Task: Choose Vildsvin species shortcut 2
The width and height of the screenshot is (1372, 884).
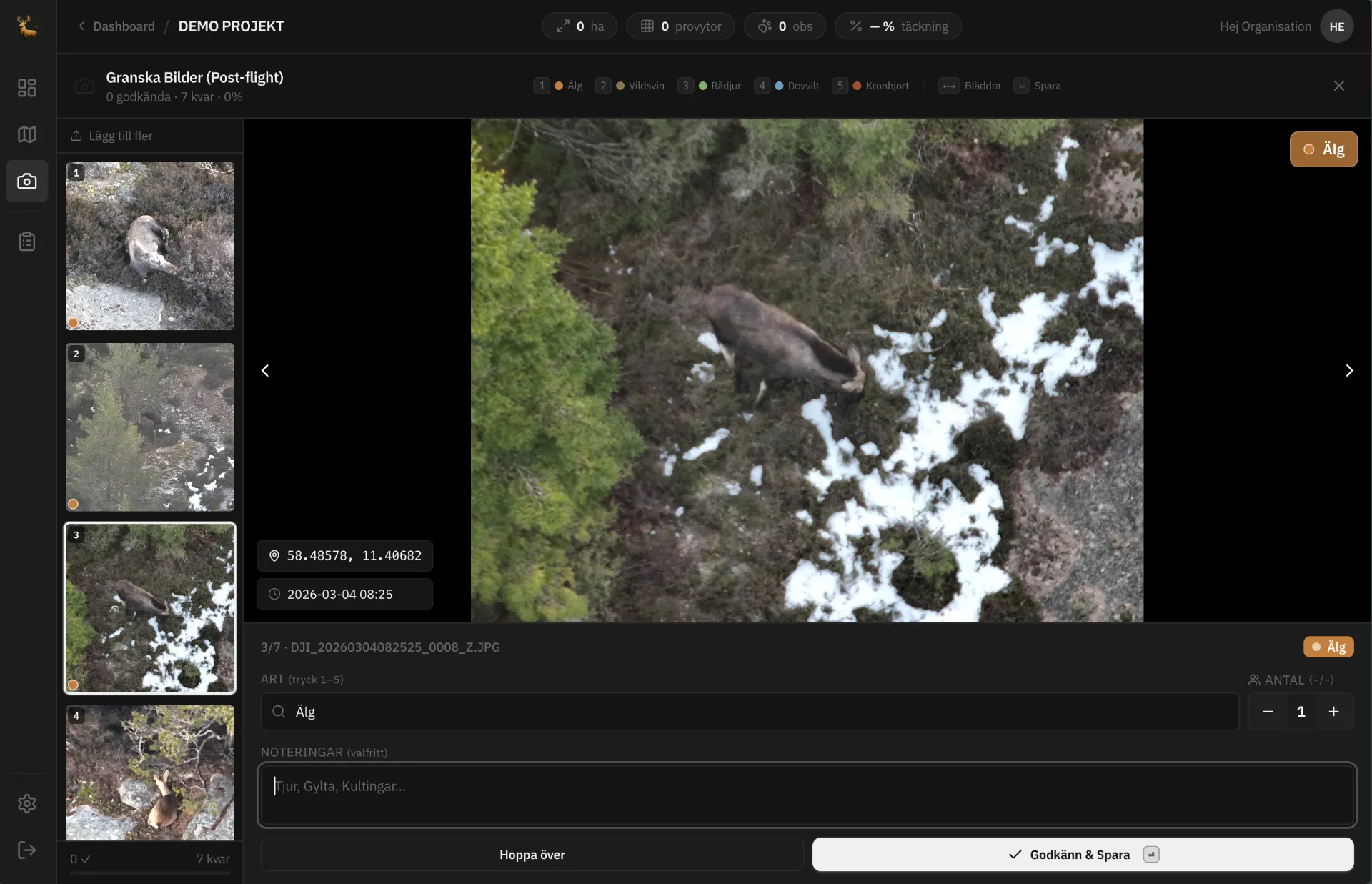Action: pos(630,86)
